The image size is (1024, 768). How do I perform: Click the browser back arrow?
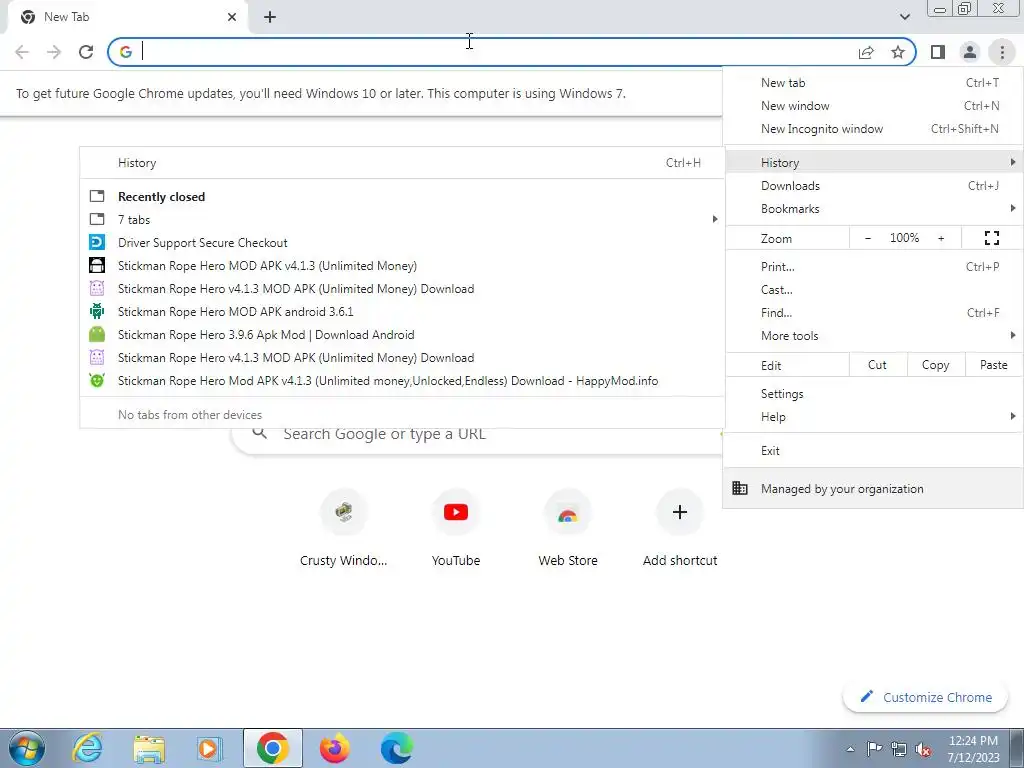coord(22,52)
